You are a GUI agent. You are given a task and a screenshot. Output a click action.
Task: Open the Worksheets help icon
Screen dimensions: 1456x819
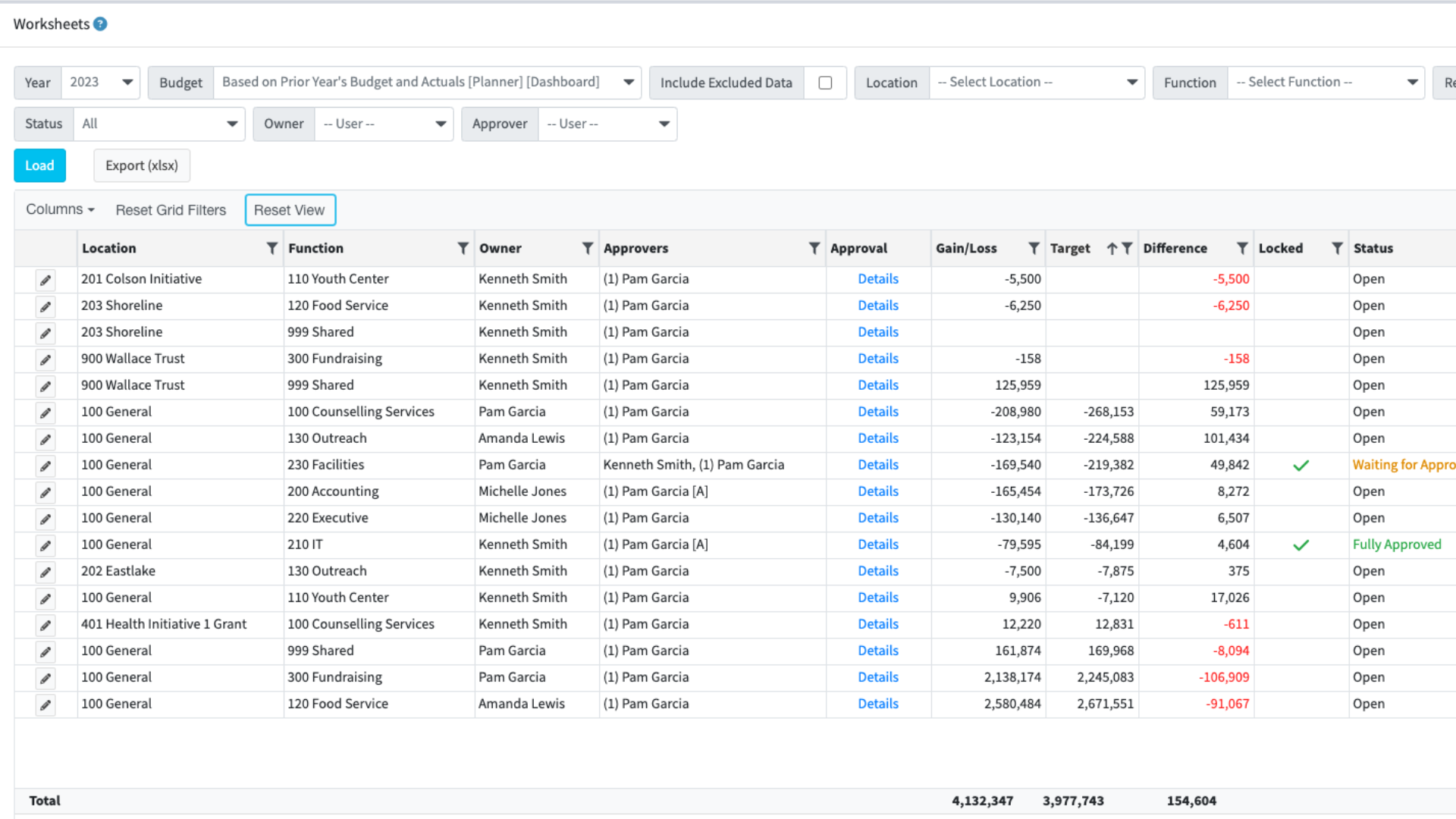tap(100, 24)
